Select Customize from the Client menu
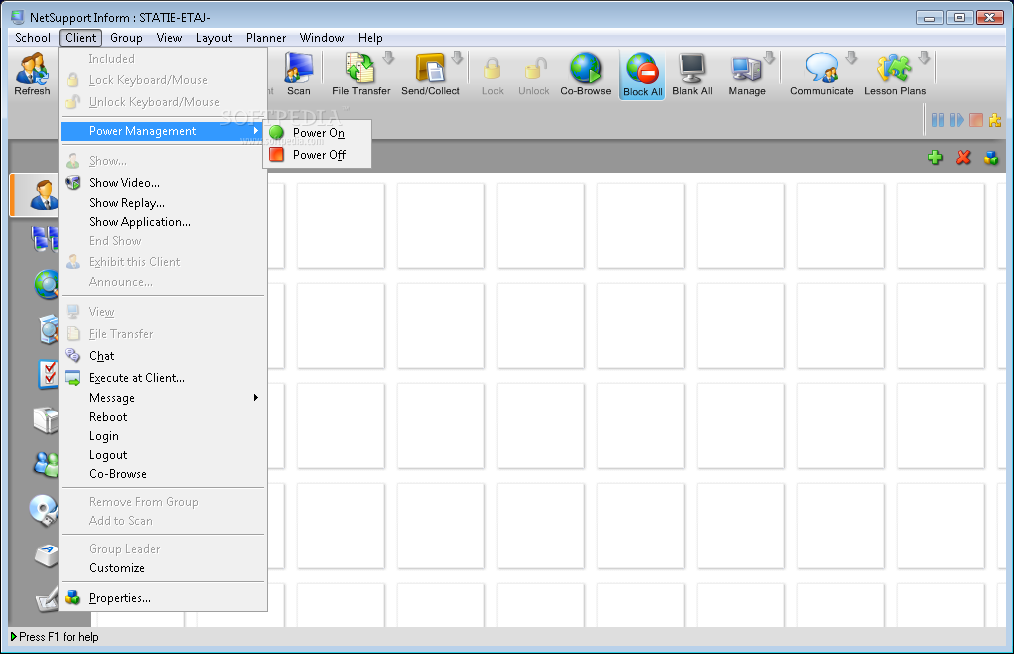 163,568
